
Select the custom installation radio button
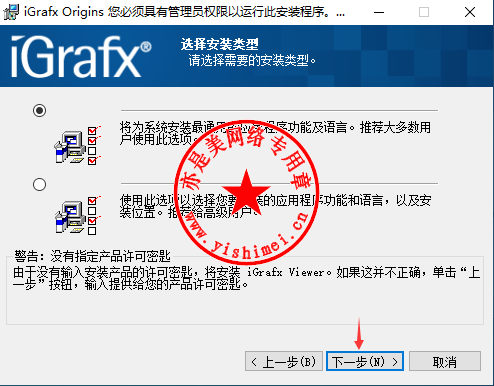39,184
